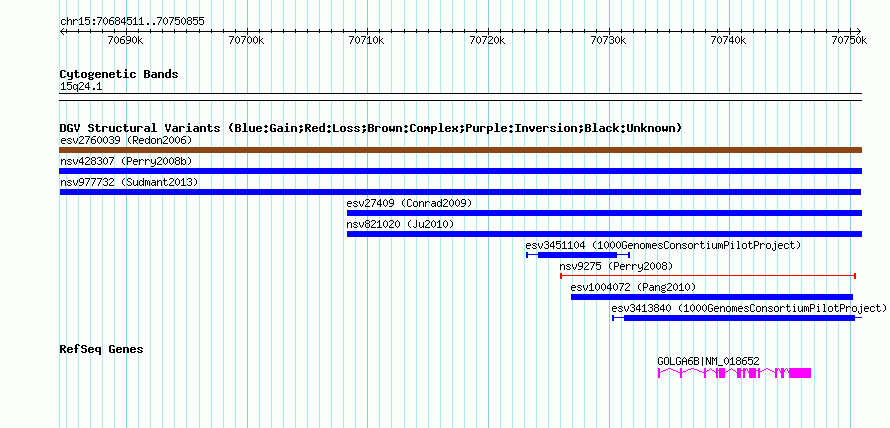
Task: Click the red nsv9275 loss line
Action: (708, 276)
